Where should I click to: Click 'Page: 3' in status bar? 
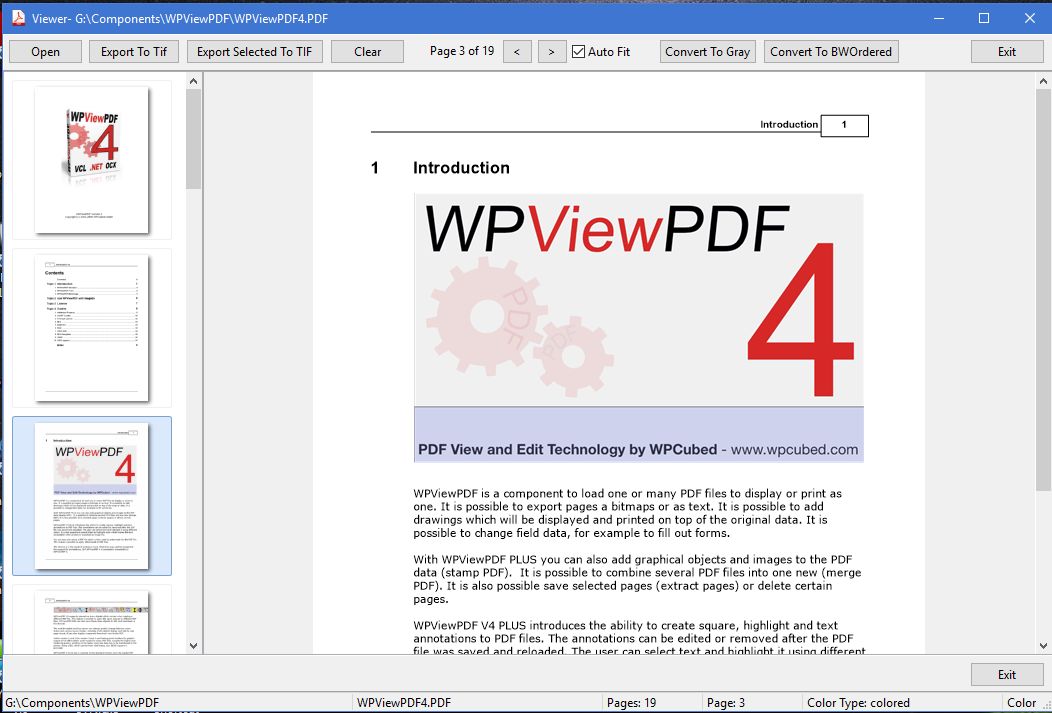point(726,703)
